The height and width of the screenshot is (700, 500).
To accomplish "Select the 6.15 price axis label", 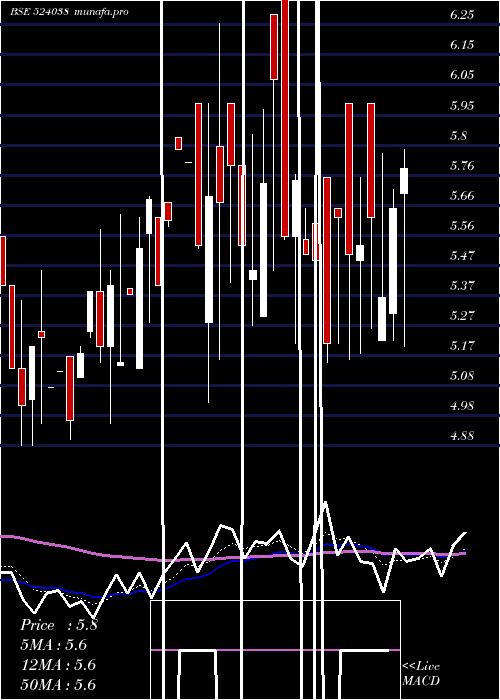I will tap(462, 45).
